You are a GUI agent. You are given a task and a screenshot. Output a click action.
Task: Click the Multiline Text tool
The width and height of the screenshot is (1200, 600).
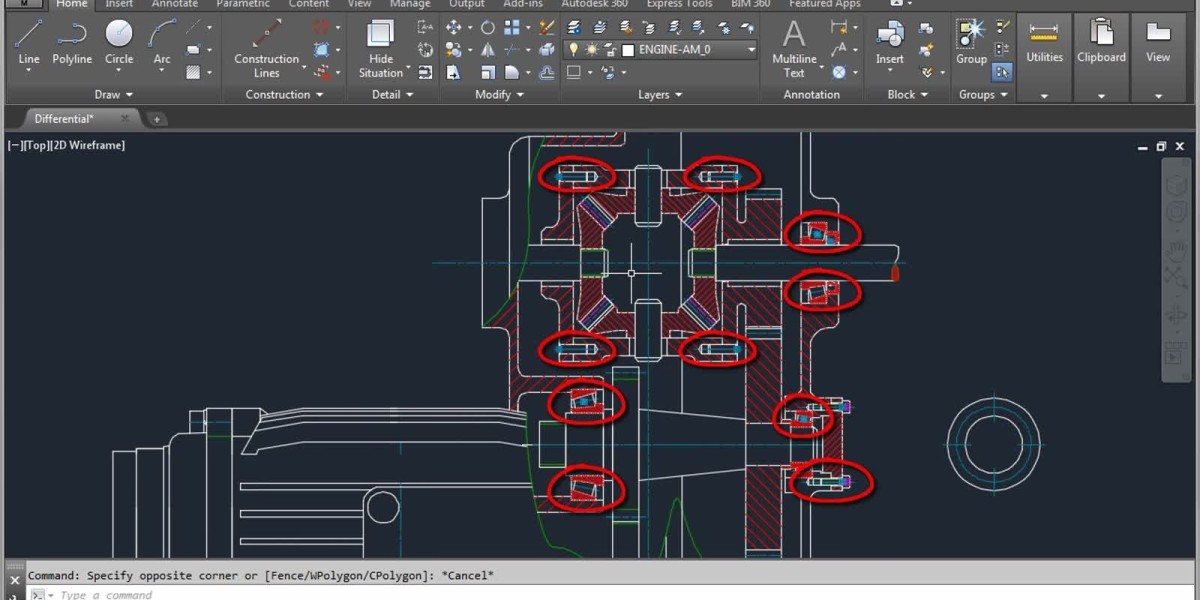(x=794, y=48)
